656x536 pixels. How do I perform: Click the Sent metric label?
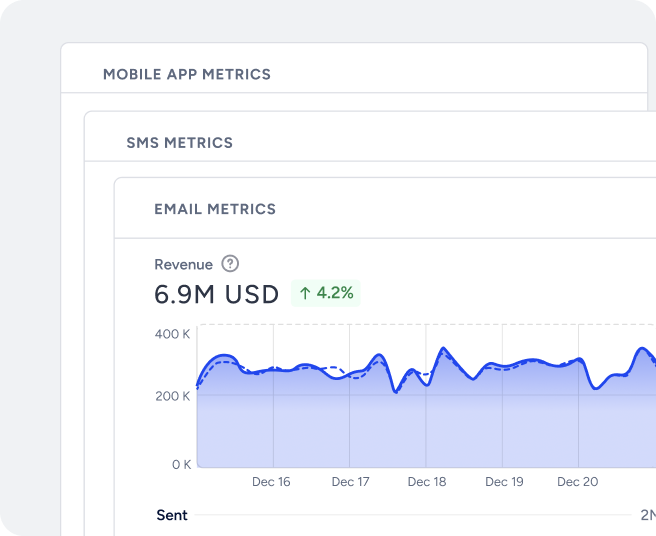point(172,515)
